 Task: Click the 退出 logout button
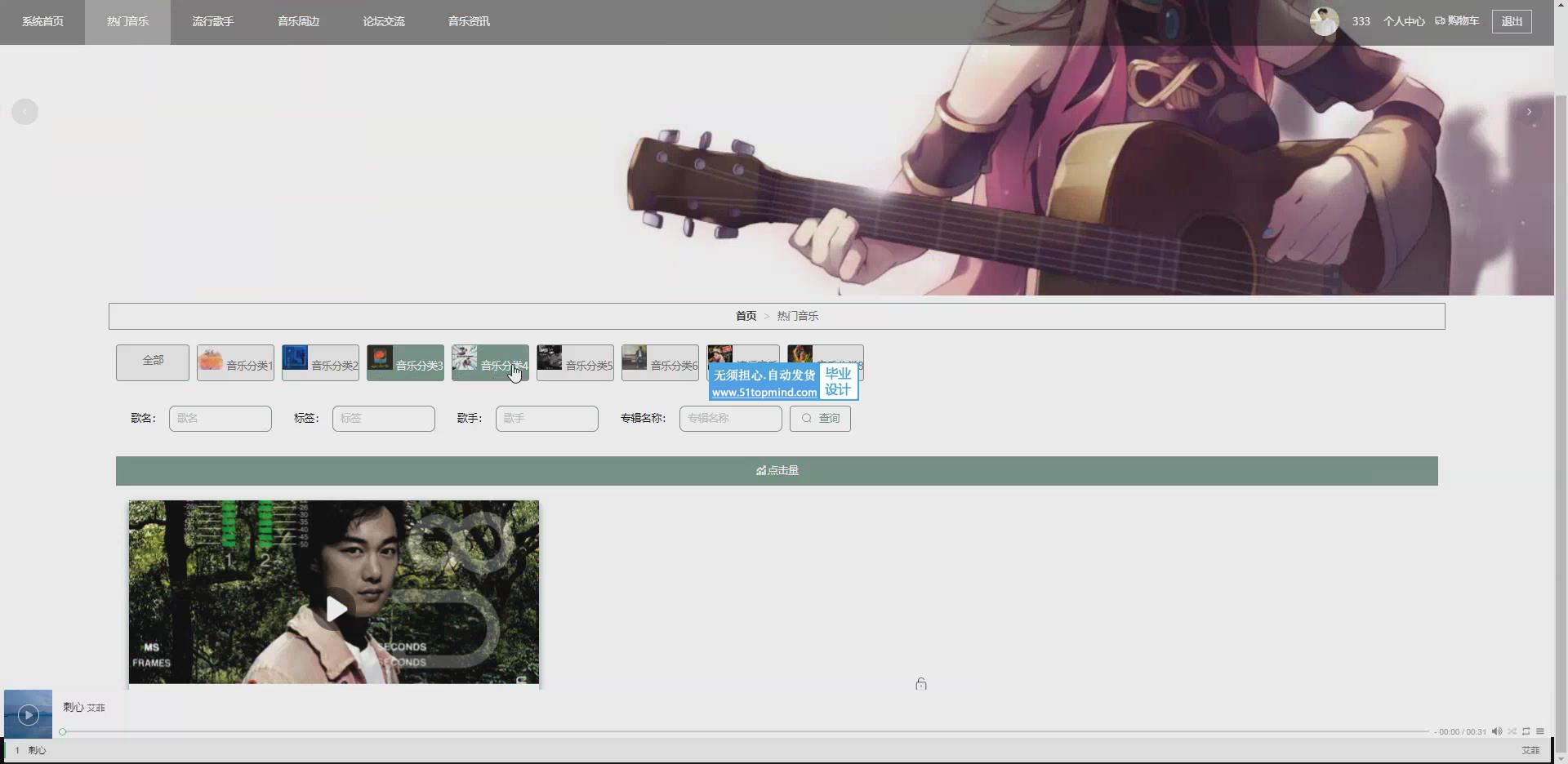[x=1512, y=21]
